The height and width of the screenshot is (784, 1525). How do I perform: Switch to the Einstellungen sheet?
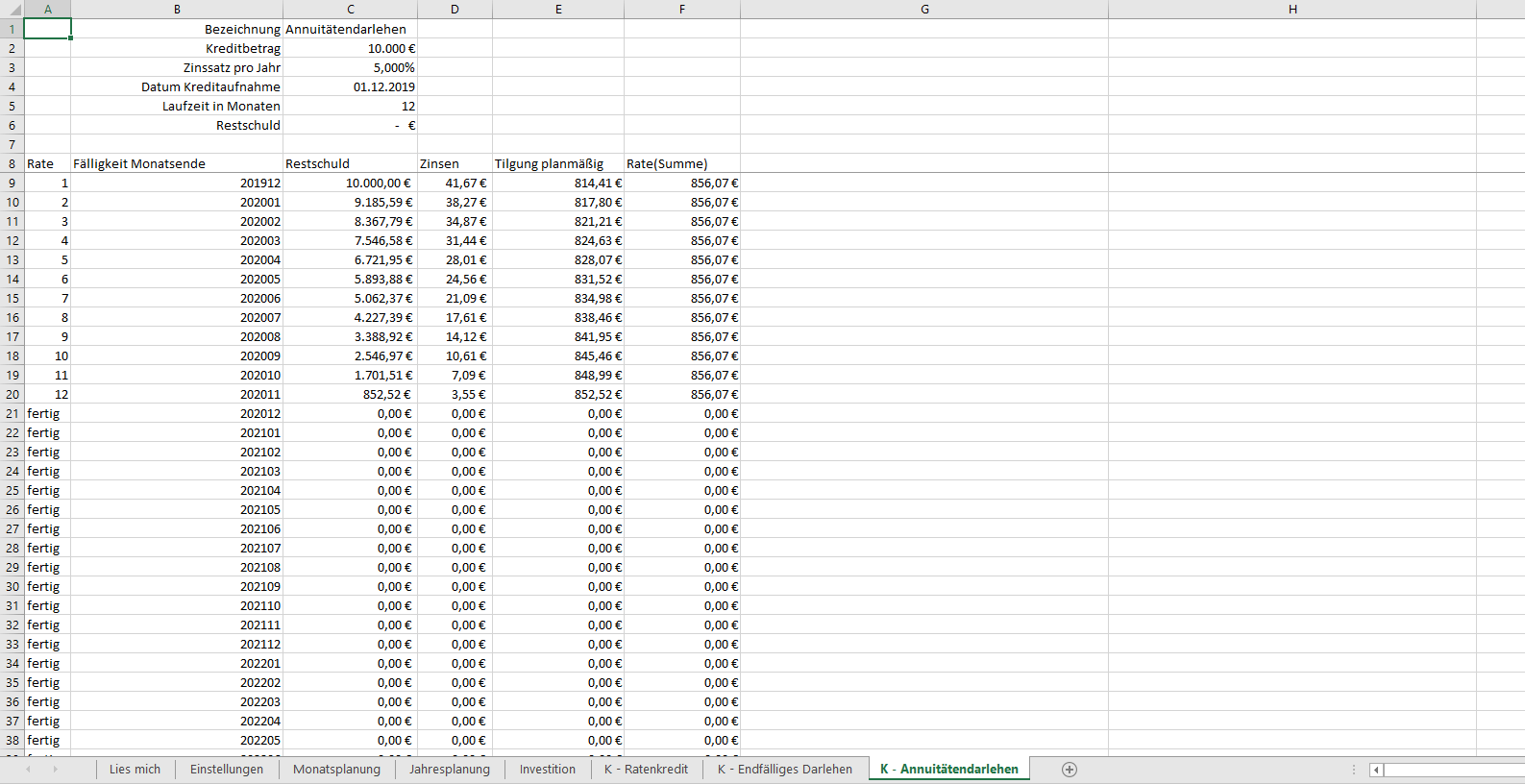(226, 770)
